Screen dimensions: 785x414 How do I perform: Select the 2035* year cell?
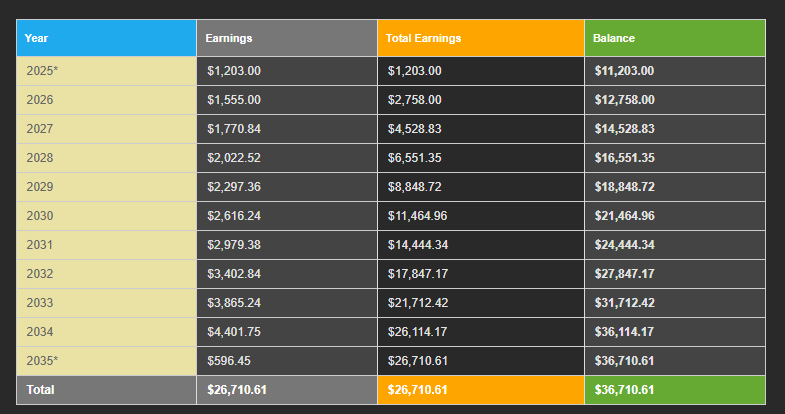click(107, 361)
